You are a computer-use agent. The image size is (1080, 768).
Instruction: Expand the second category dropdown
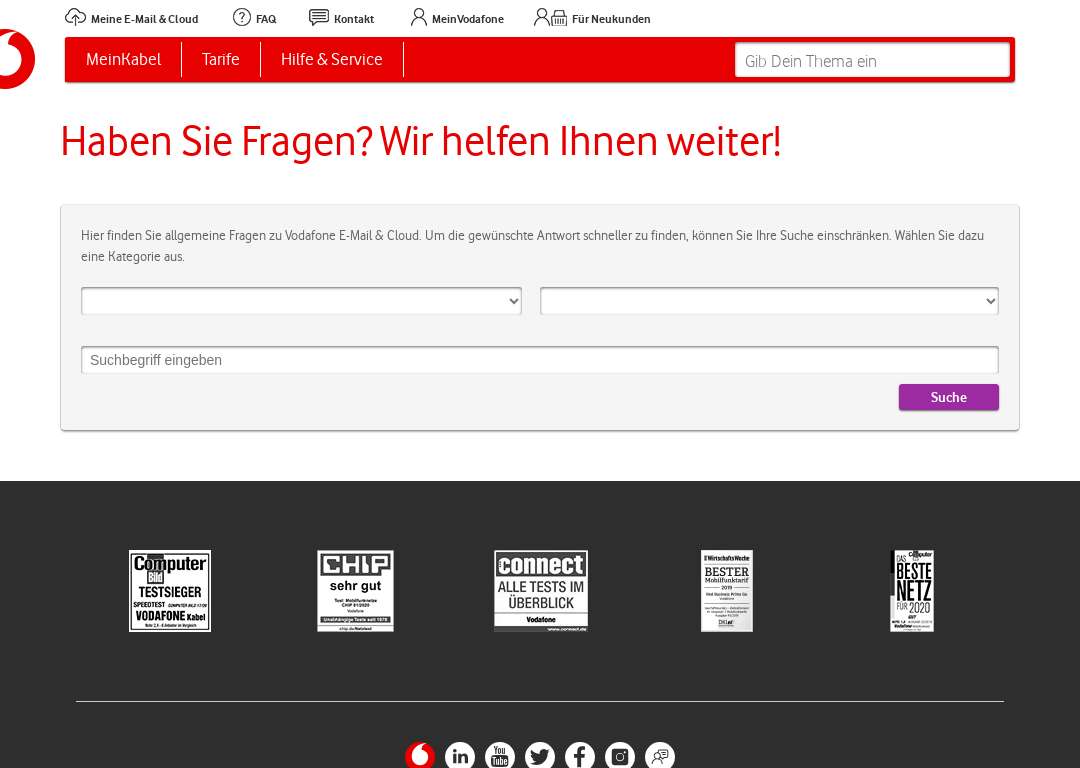(x=769, y=301)
